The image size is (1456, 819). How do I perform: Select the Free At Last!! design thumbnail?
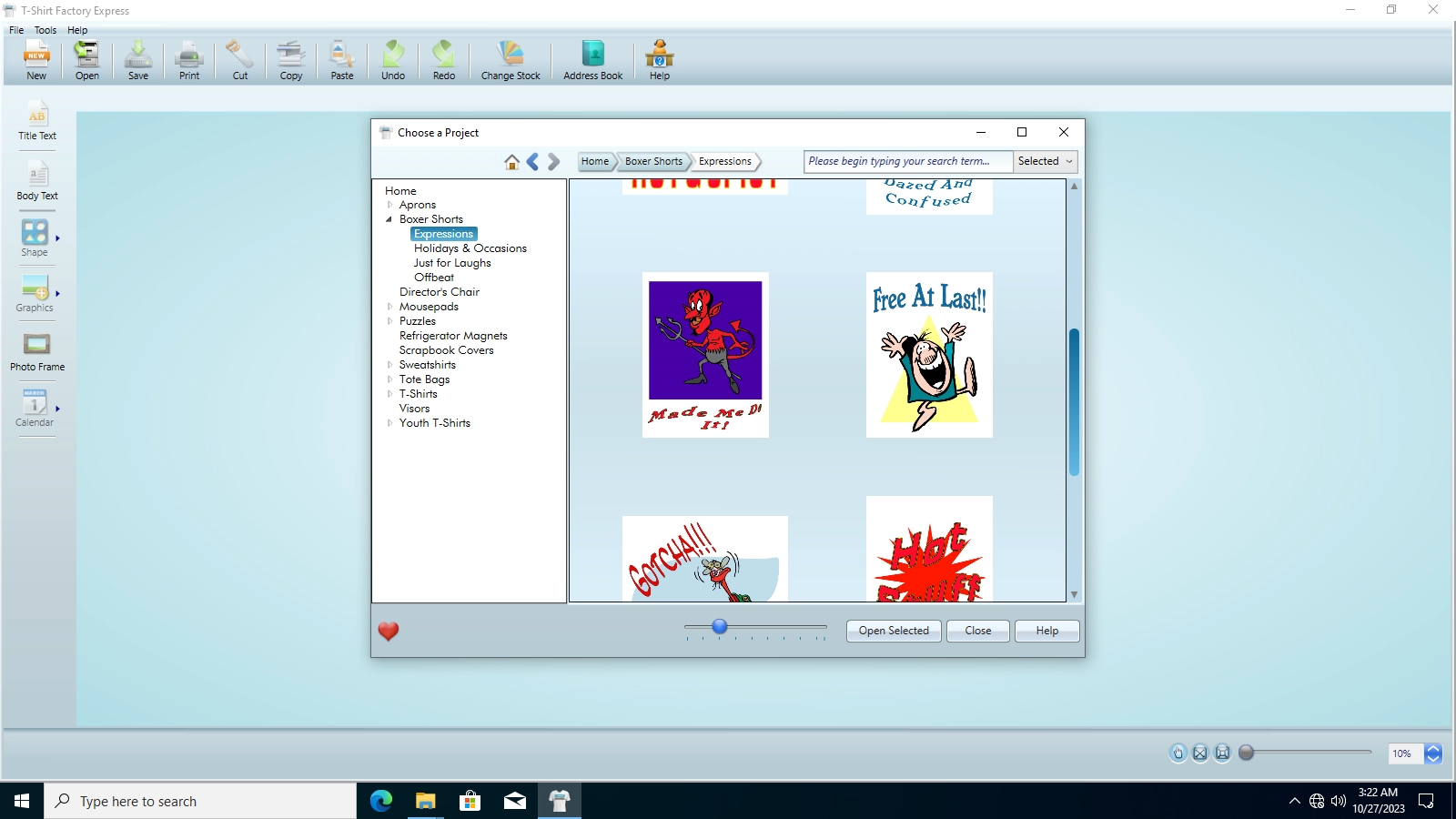[x=929, y=355]
